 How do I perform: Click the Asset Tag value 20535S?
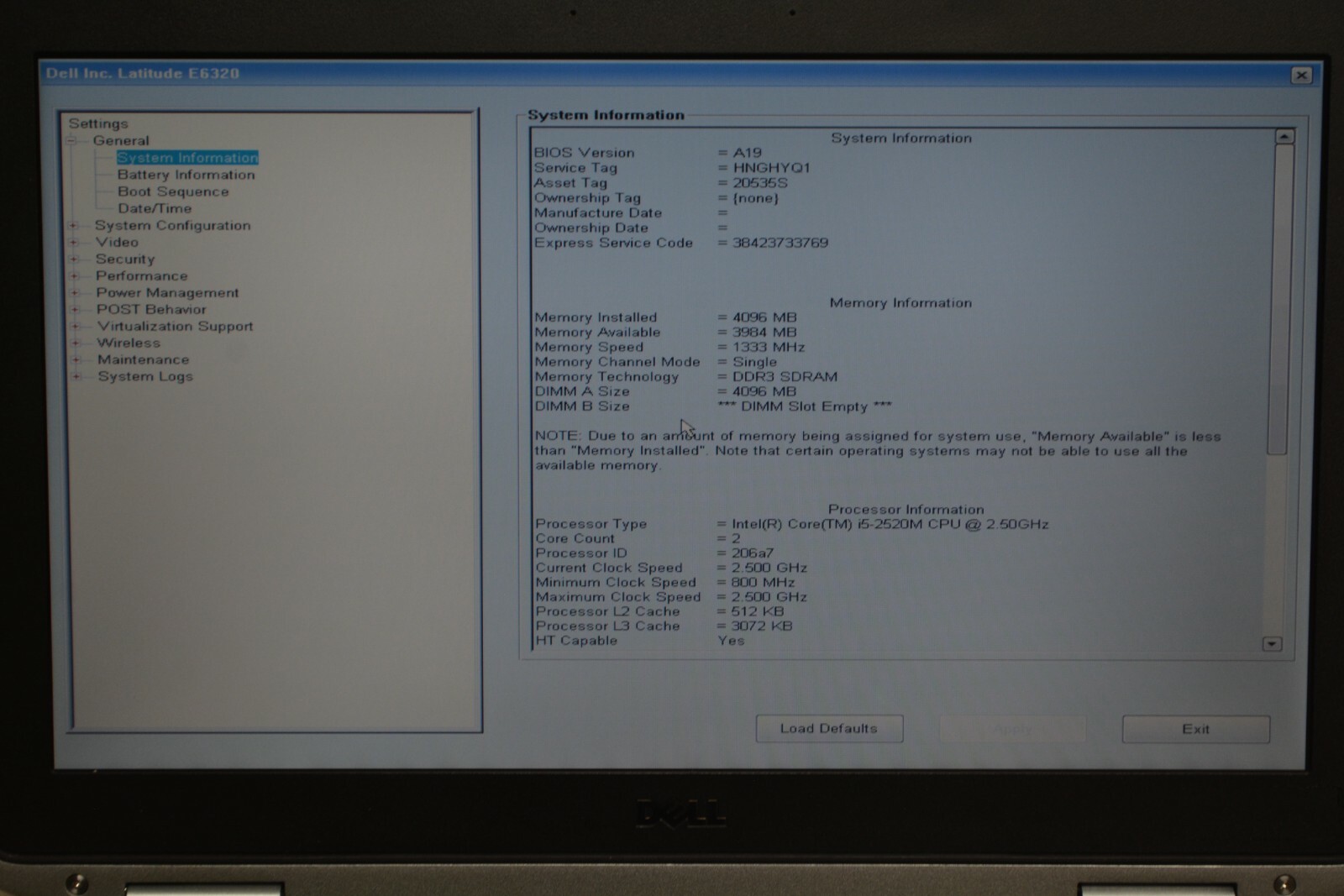(x=760, y=183)
